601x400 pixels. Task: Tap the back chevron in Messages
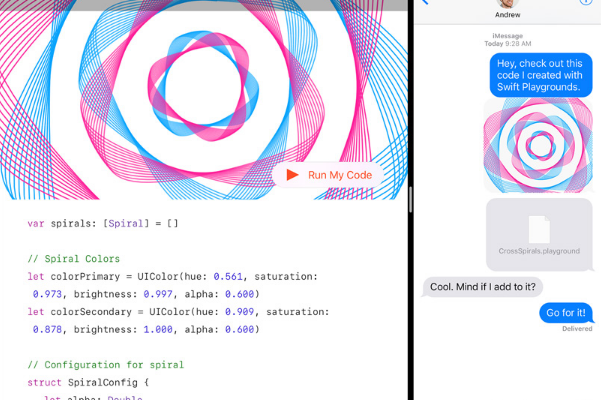point(424,3)
